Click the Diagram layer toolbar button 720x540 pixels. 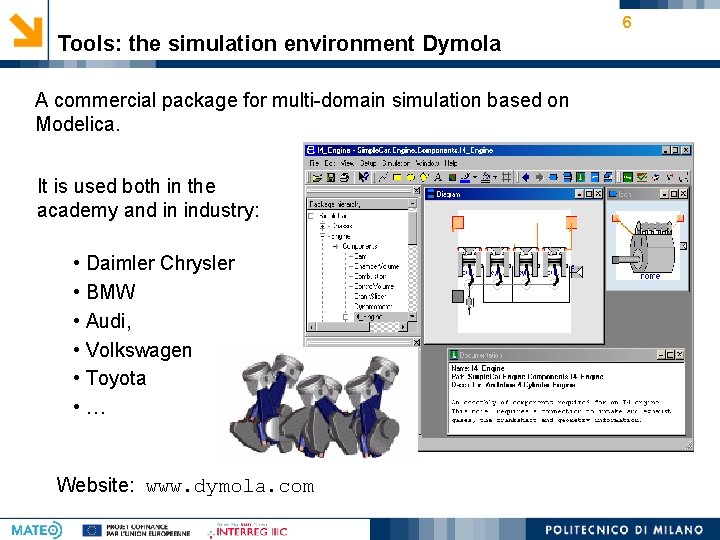coord(568,177)
